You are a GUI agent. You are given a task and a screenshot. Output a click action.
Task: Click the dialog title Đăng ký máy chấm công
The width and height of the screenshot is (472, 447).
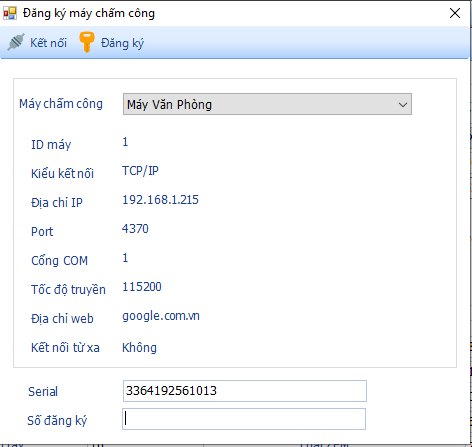point(89,13)
